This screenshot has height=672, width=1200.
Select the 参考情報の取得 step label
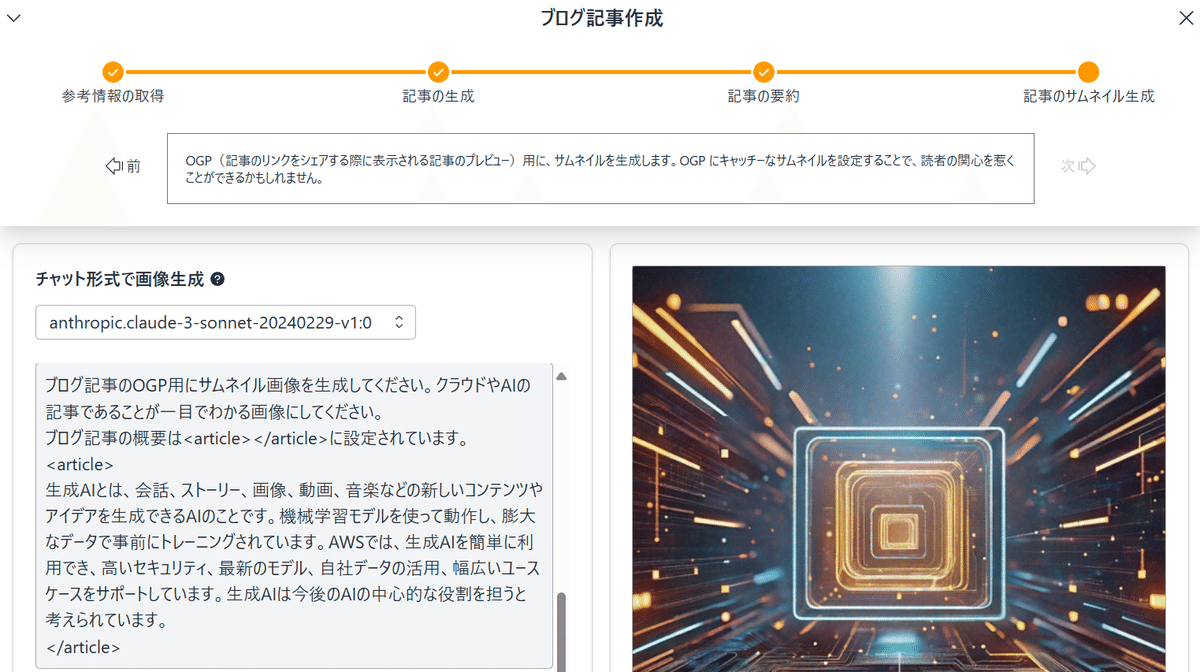[x=112, y=96]
